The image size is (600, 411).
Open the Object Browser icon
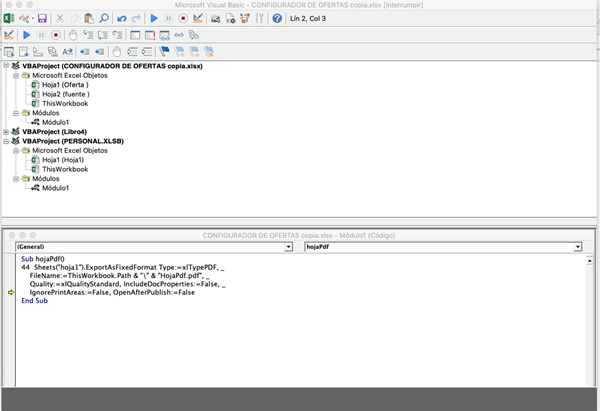[245, 18]
